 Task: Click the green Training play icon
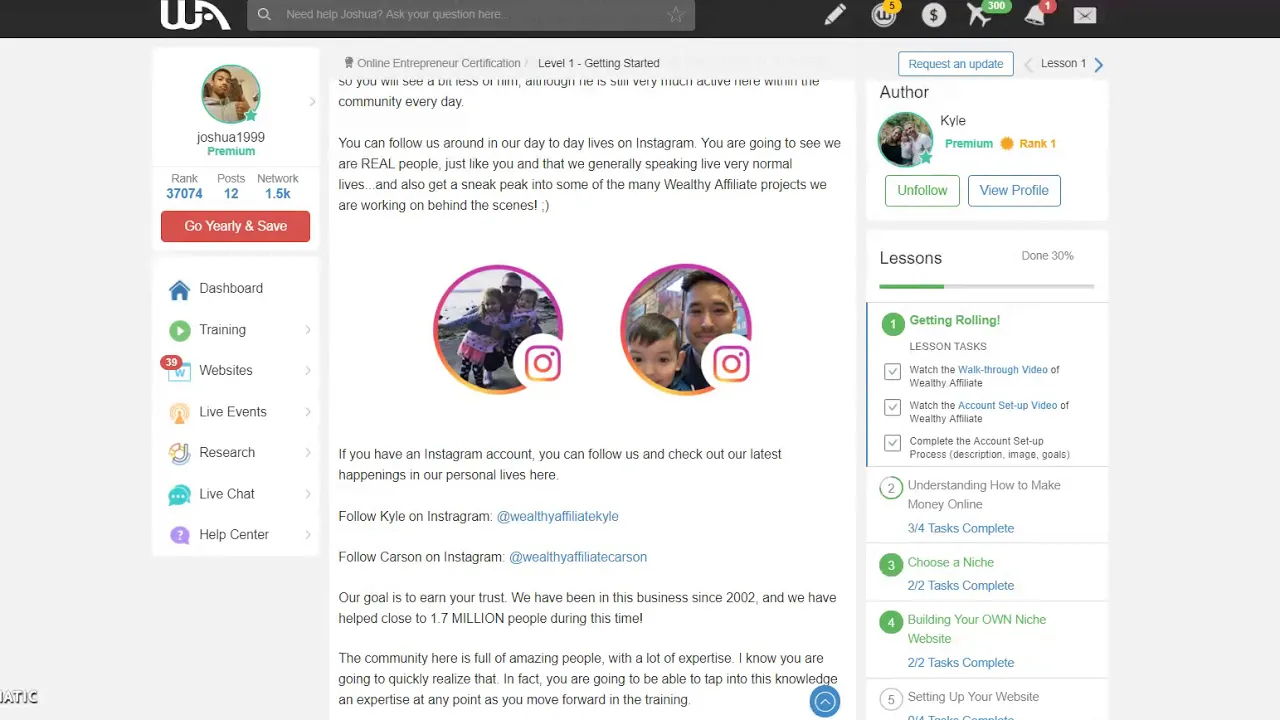click(179, 330)
